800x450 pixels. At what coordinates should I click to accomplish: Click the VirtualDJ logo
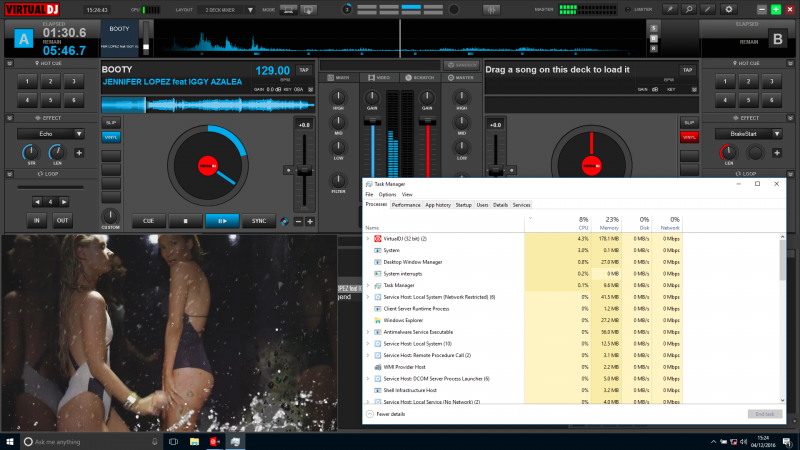click(32, 9)
